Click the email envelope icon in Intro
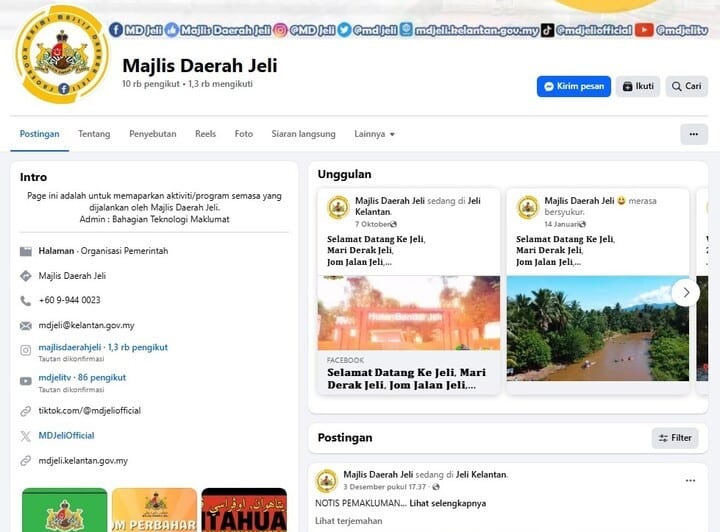Screen dimensions: 720x532 coord(26,325)
